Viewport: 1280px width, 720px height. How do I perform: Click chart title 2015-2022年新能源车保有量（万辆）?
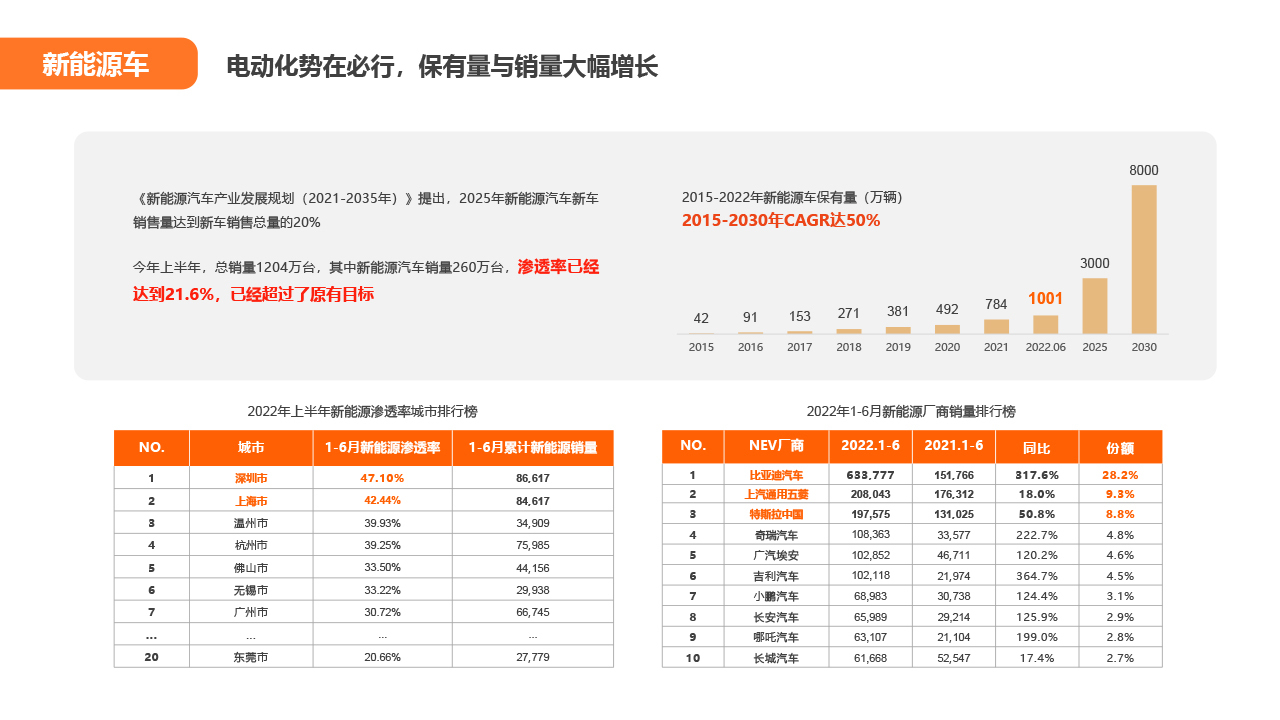[x=793, y=197]
